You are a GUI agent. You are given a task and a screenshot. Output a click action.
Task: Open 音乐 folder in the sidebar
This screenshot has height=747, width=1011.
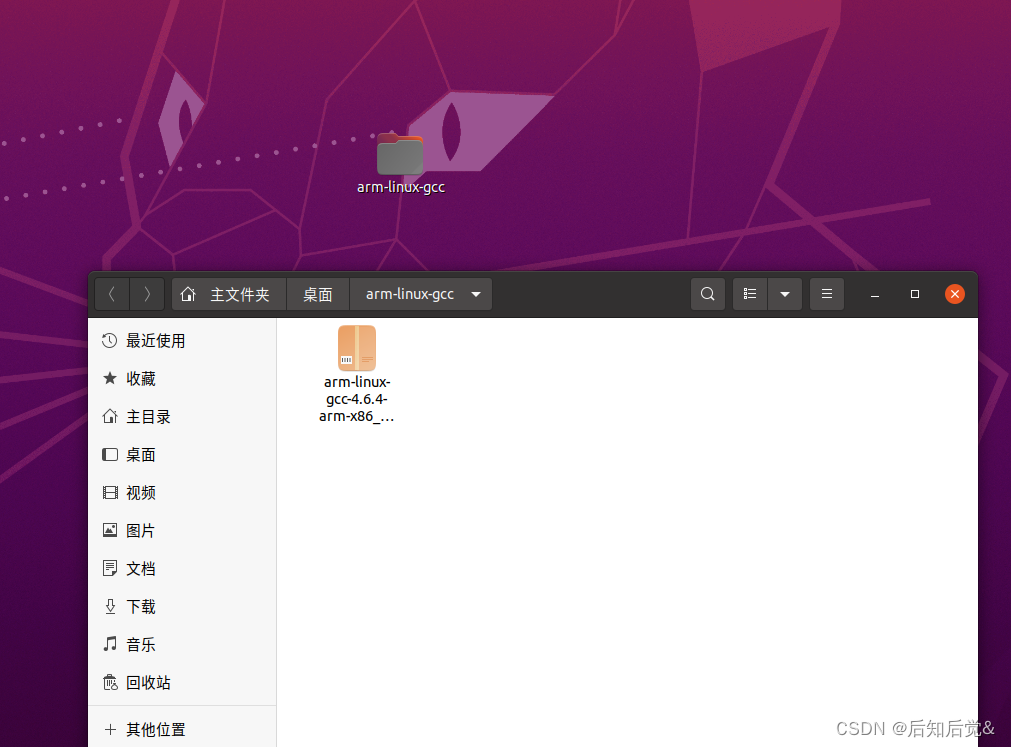point(182,645)
